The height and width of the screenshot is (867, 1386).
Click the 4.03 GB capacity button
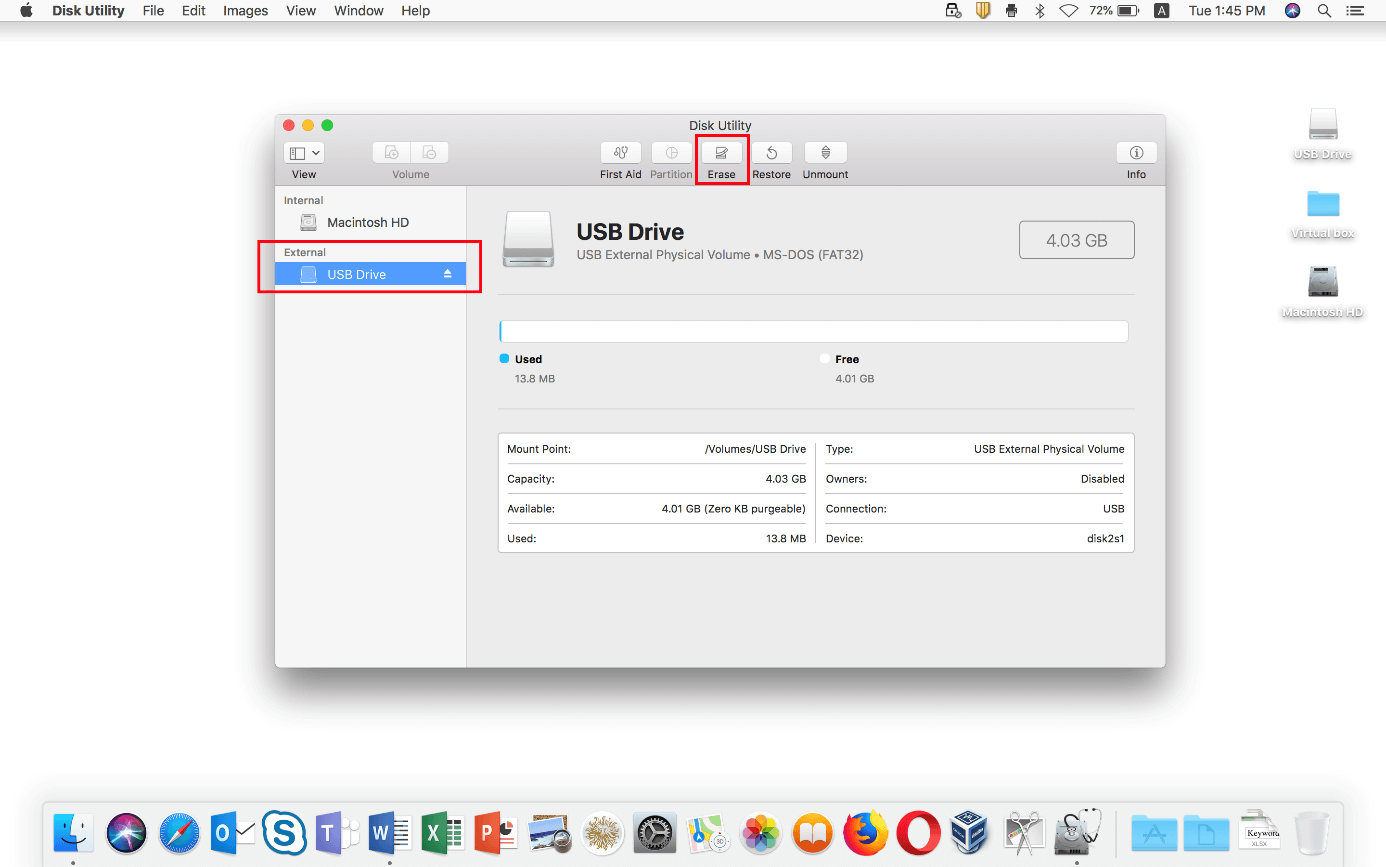(1076, 240)
